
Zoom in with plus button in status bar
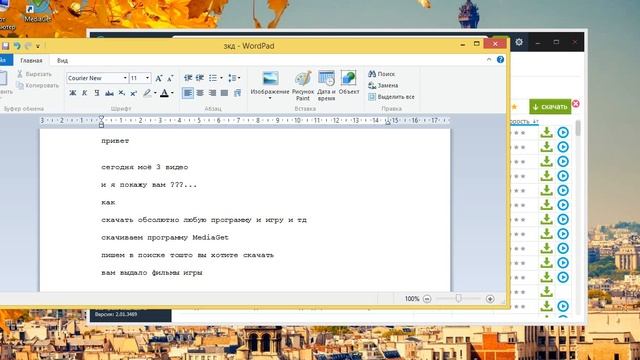(490, 299)
